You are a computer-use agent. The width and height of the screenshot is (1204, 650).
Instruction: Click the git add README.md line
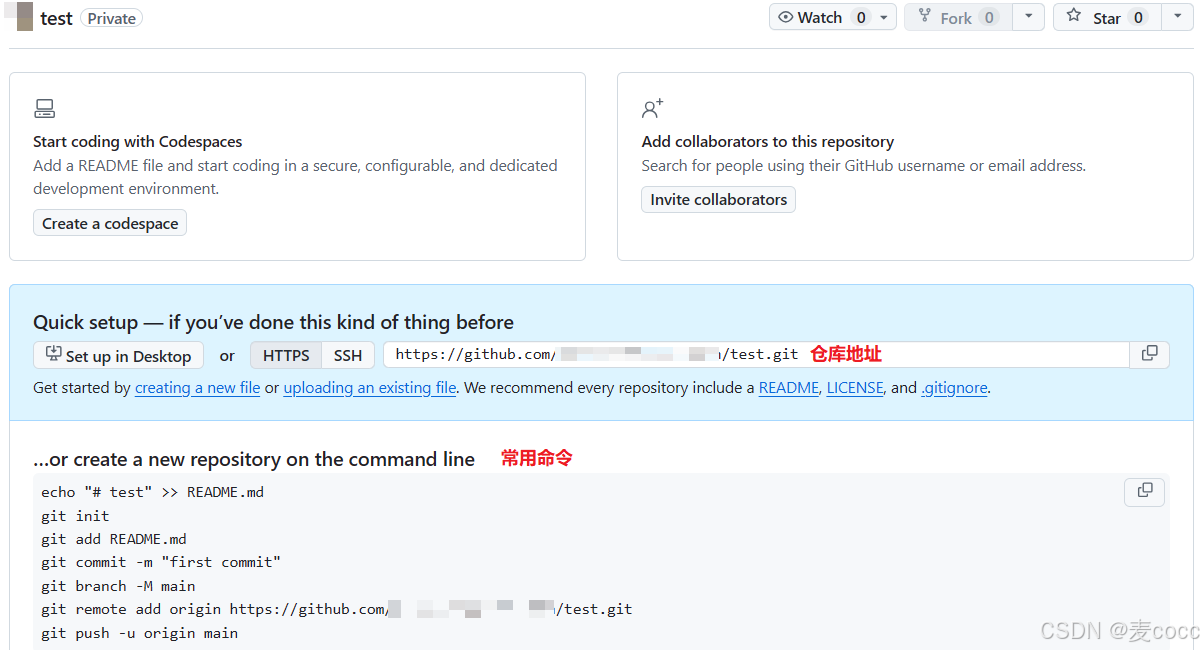point(114,539)
